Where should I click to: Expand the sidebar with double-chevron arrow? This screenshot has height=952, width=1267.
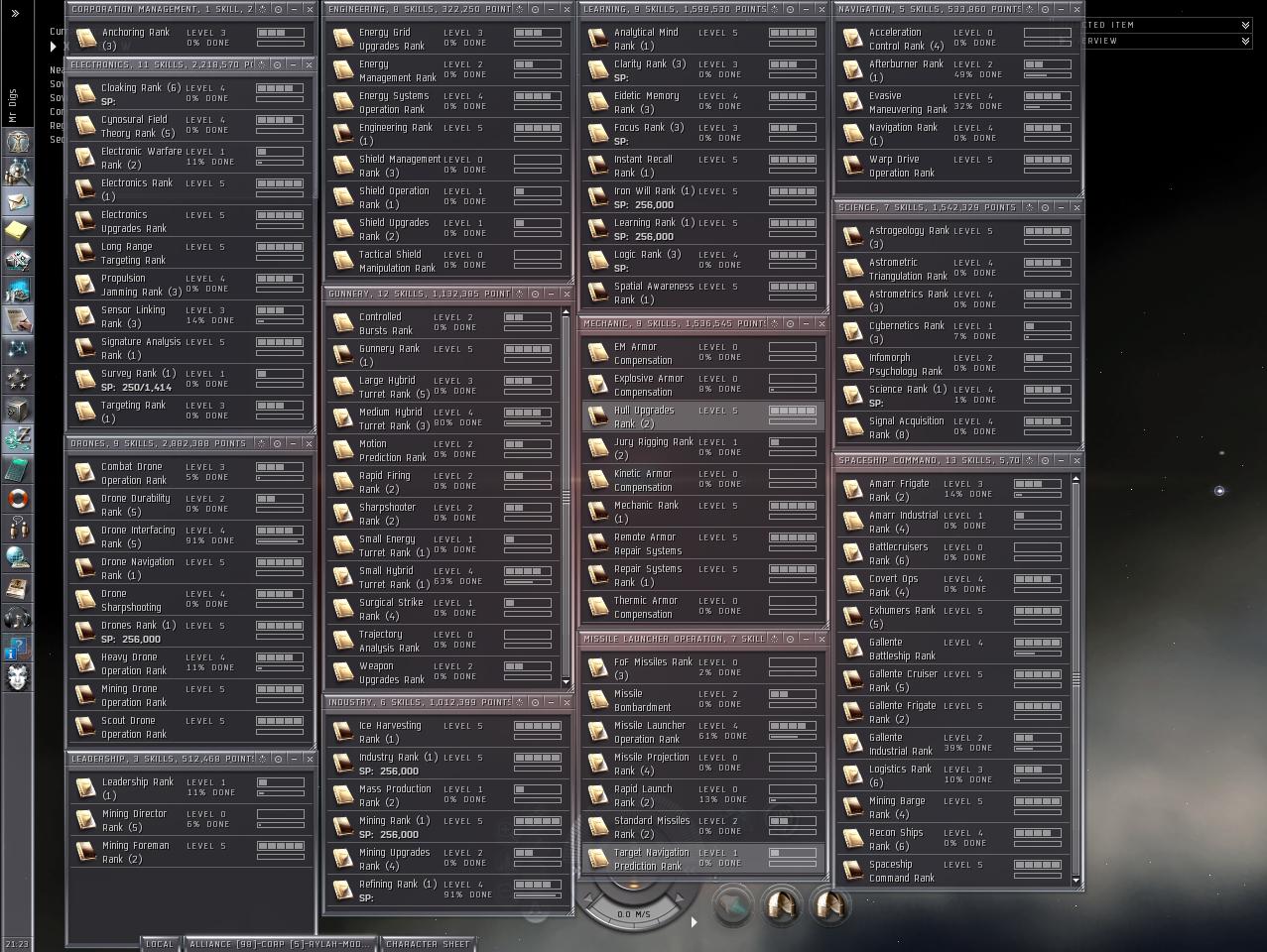tap(15, 13)
